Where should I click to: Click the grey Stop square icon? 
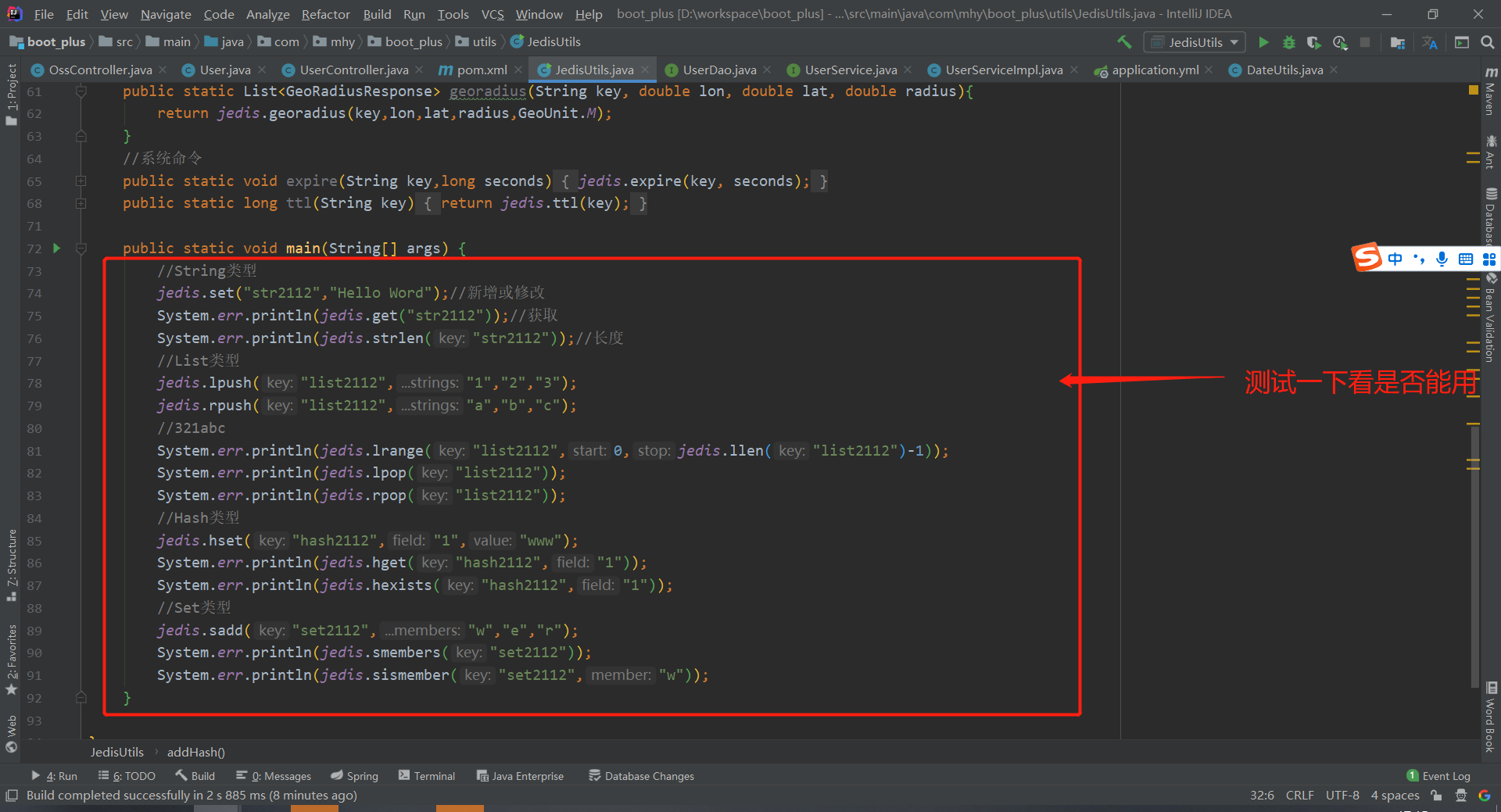tap(1365, 42)
